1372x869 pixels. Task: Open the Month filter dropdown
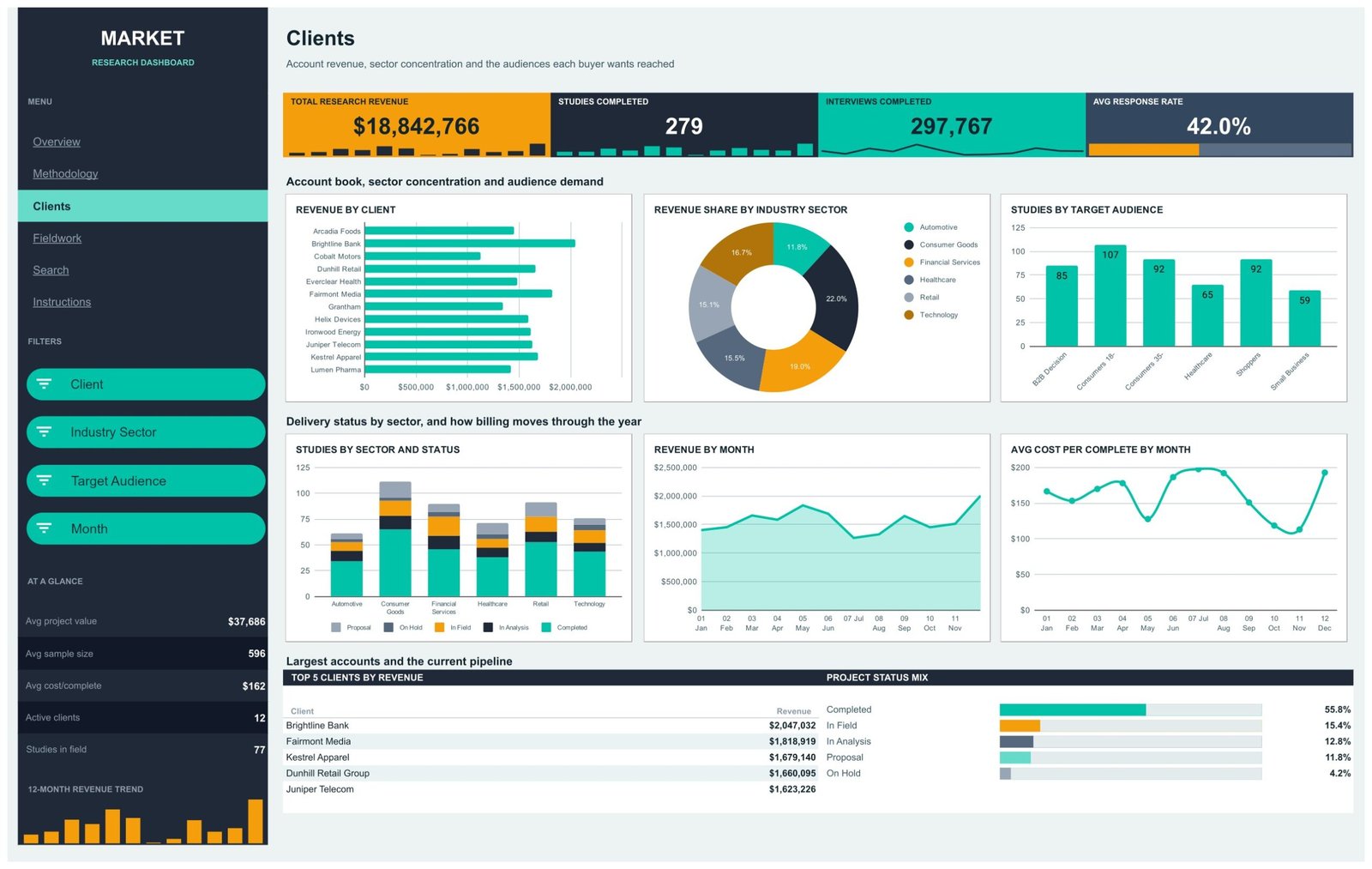146,528
